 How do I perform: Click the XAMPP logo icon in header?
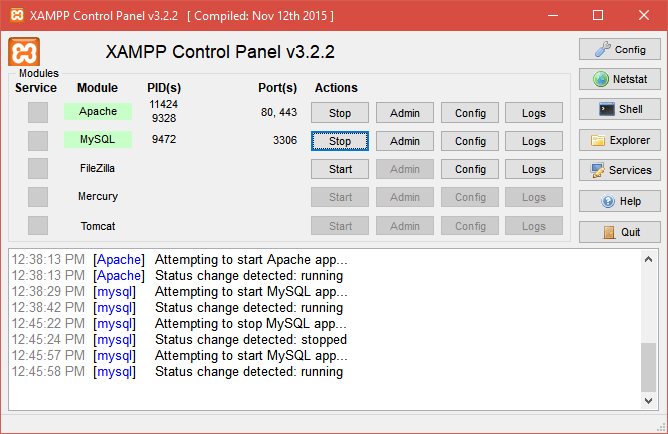tap(24, 53)
